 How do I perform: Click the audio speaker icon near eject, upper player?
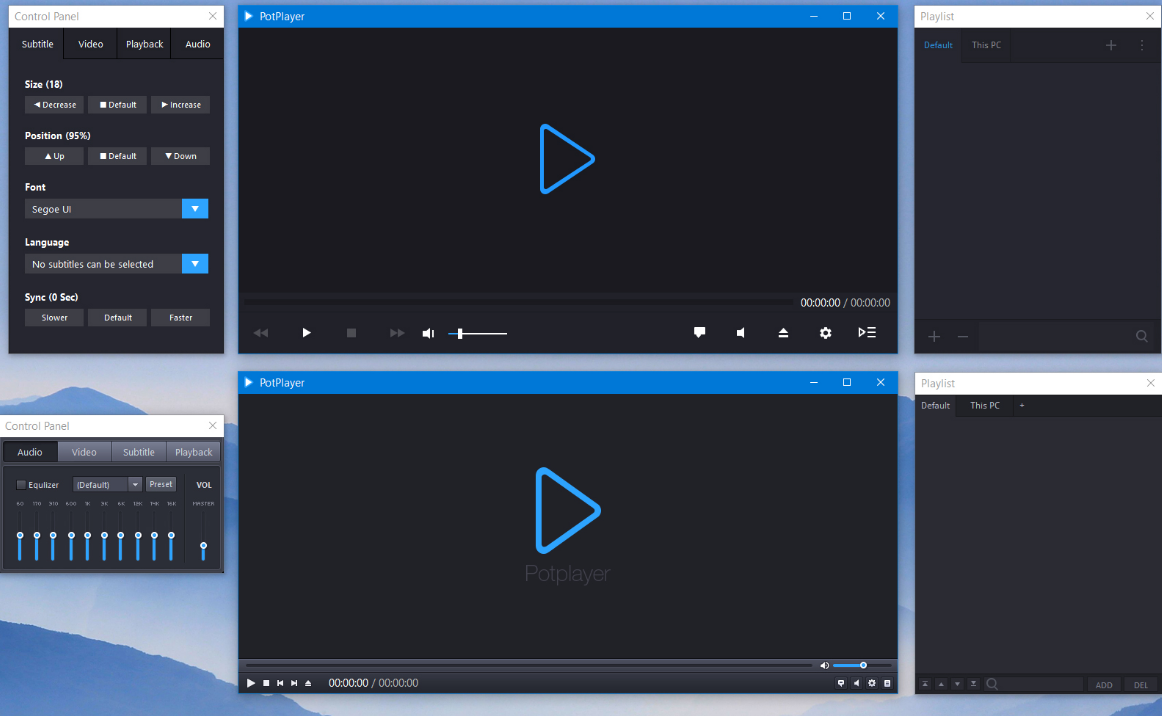coord(740,333)
